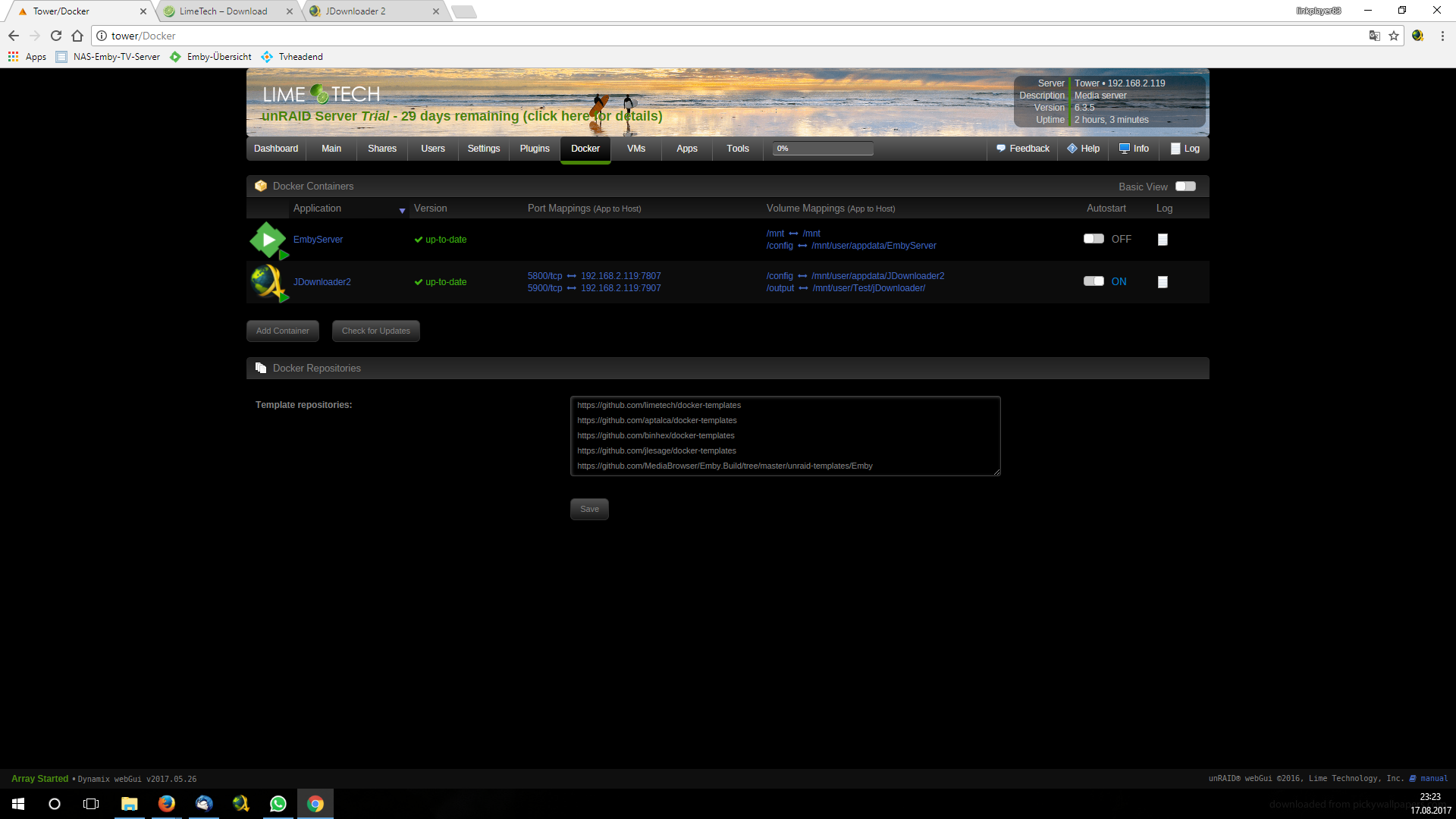
Task: Click the LimeTech logo
Action: (x=321, y=94)
